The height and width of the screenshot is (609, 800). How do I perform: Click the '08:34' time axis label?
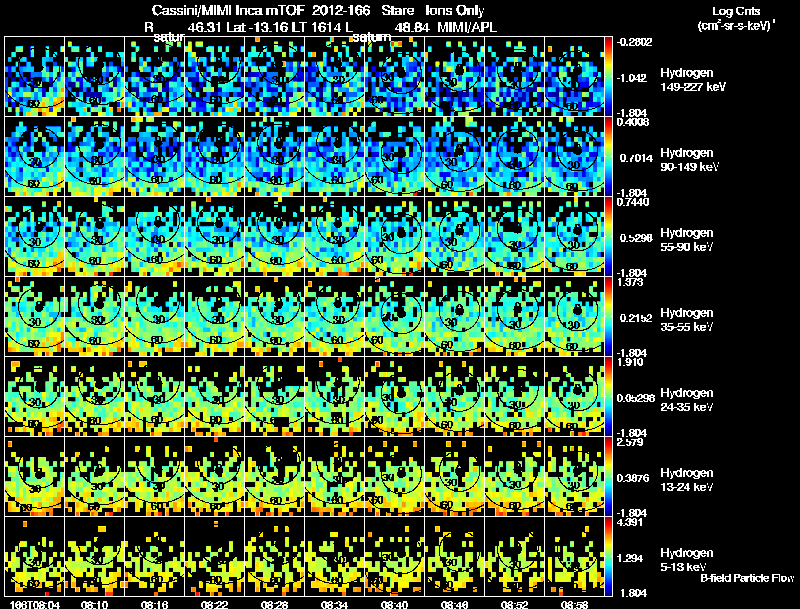(335, 605)
